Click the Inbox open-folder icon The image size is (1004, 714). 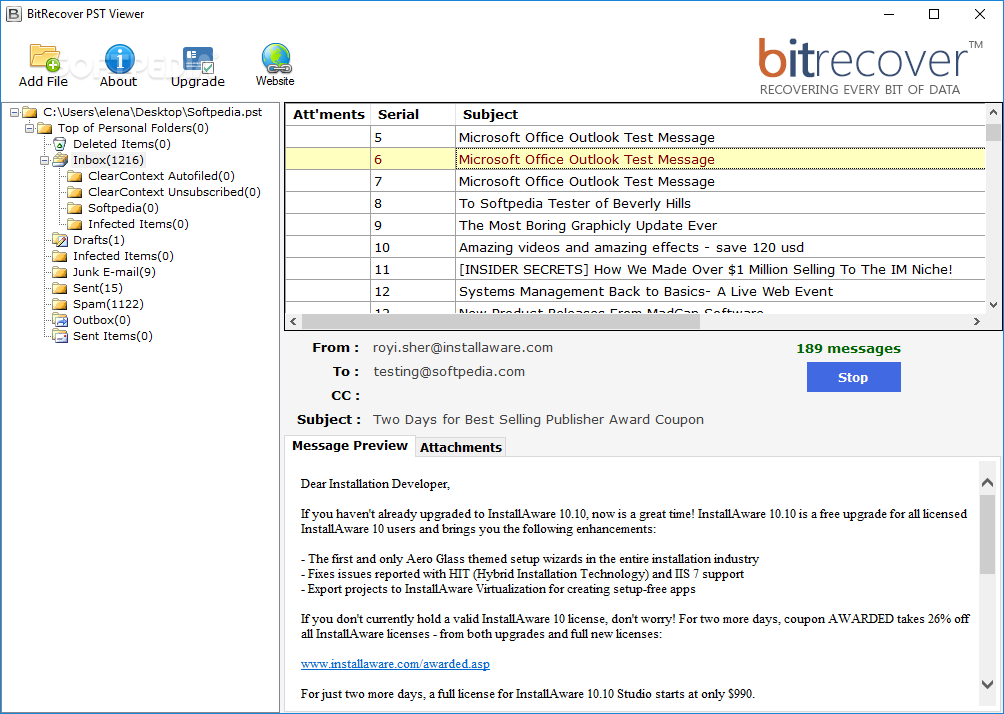60,160
